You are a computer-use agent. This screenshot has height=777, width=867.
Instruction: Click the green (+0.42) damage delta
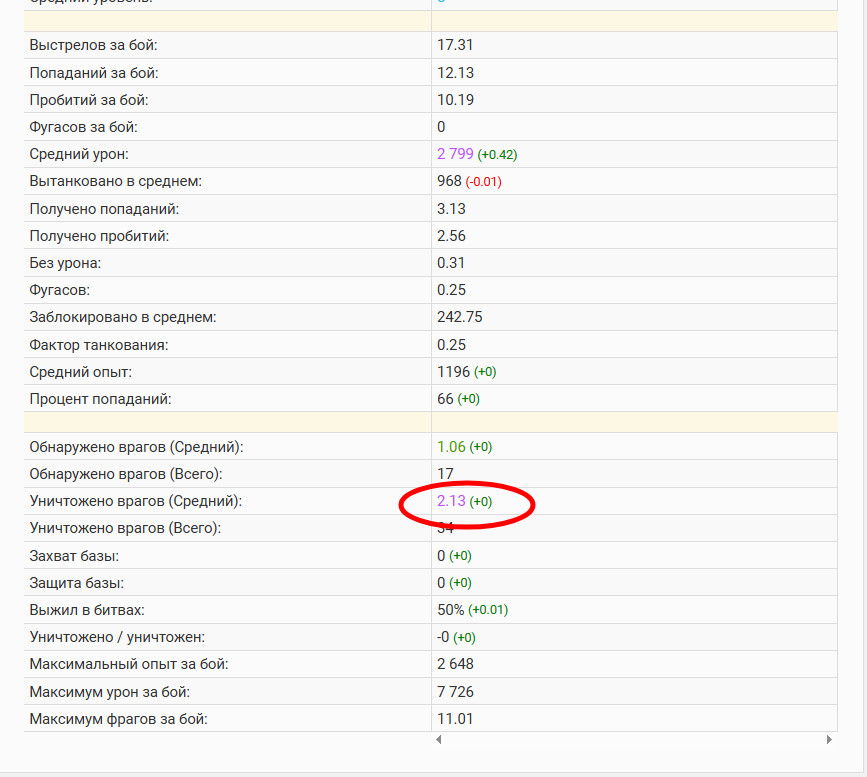[497, 155]
